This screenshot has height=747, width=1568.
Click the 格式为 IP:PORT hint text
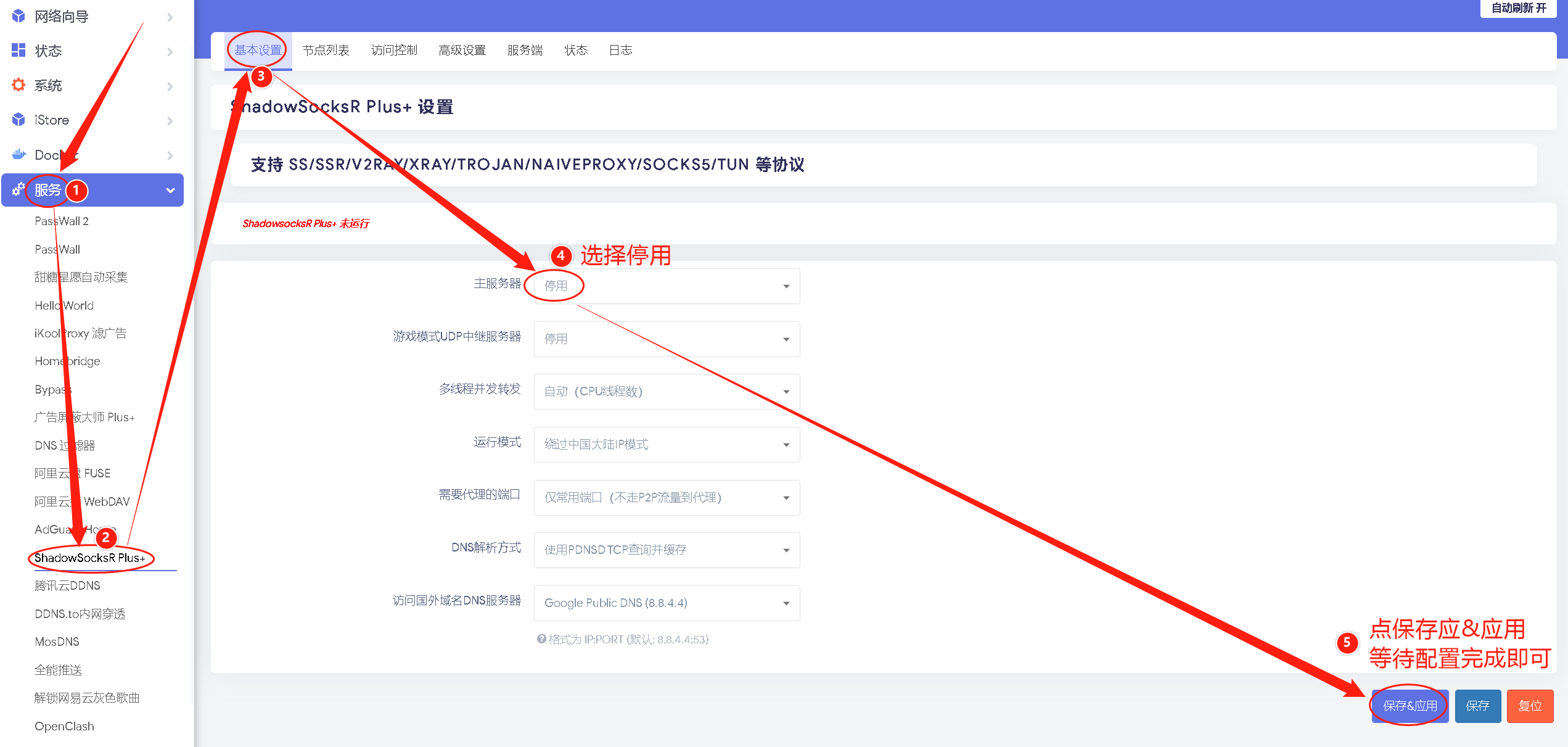[628, 640]
